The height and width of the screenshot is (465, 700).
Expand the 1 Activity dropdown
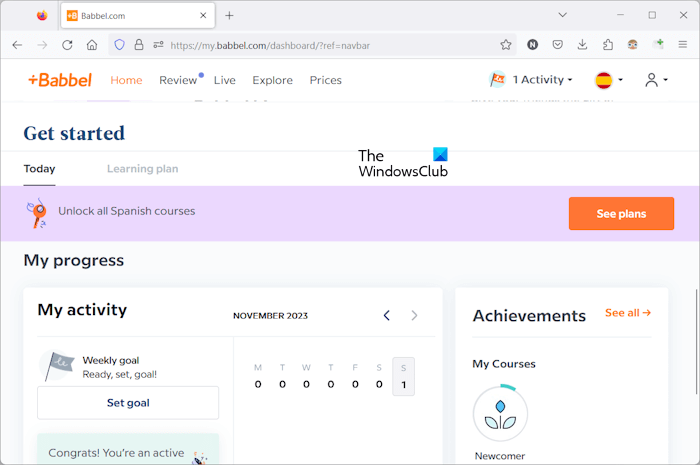(542, 80)
